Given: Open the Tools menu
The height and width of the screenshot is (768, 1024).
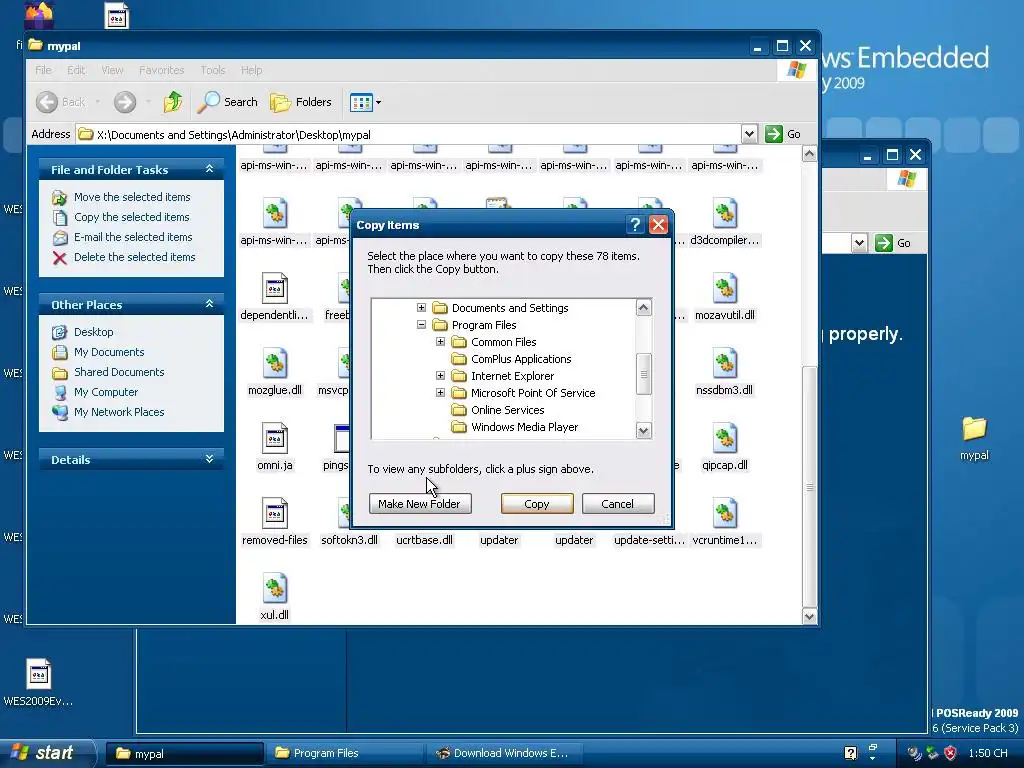Looking at the screenshot, I should click(x=212, y=70).
